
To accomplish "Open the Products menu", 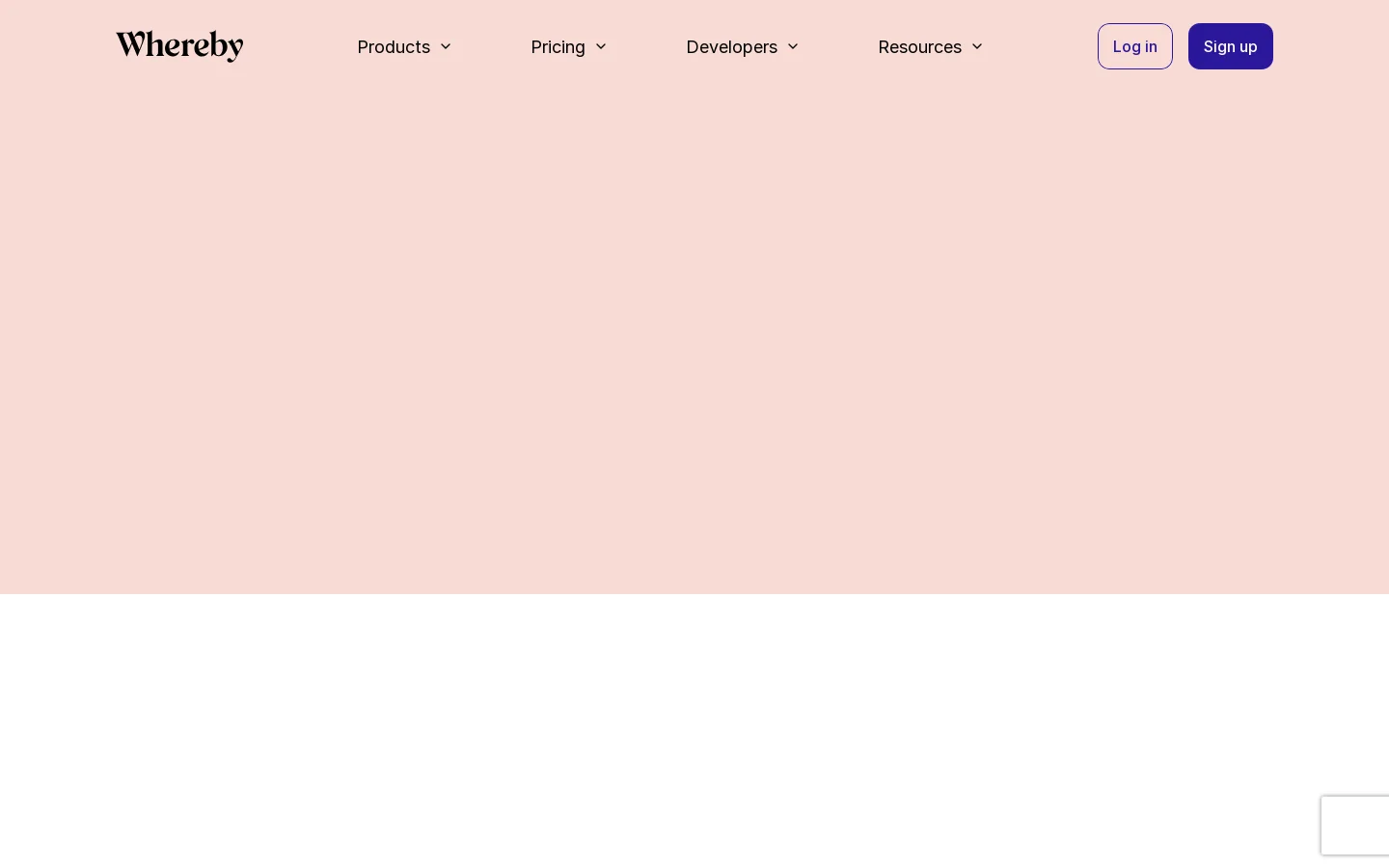I will pyautogui.click(x=394, y=46).
